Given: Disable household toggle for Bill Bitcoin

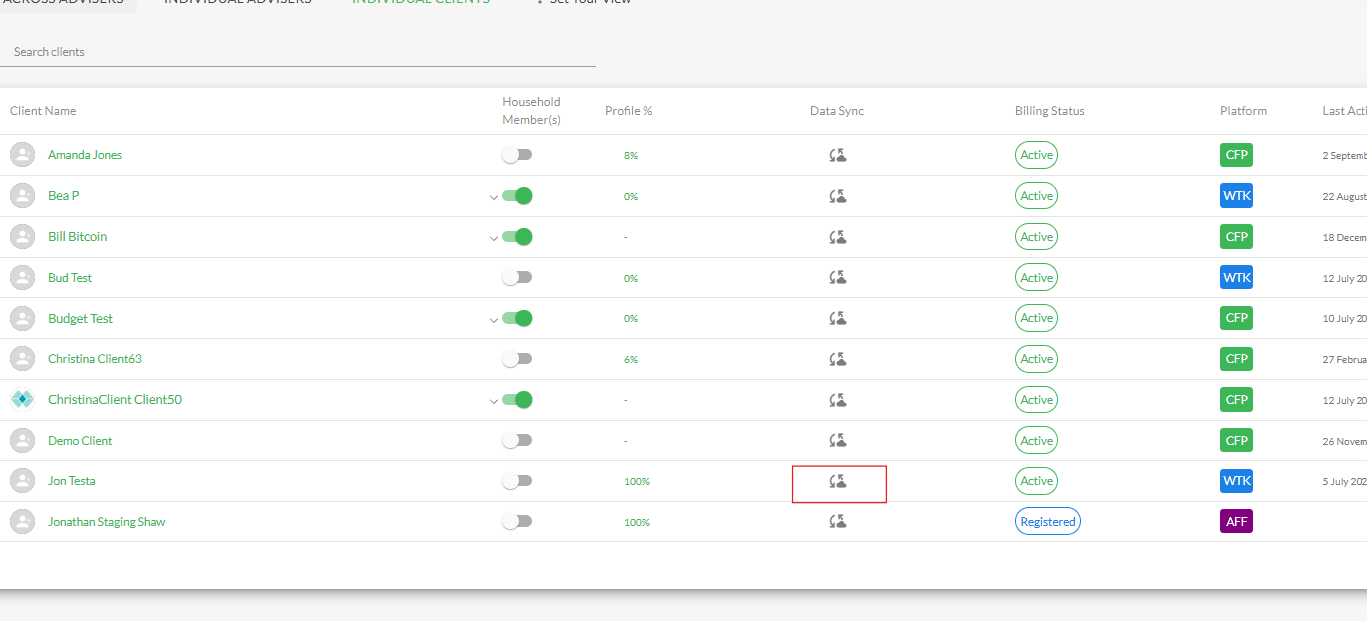Looking at the screenshot, I should click(x=517, y=237).
